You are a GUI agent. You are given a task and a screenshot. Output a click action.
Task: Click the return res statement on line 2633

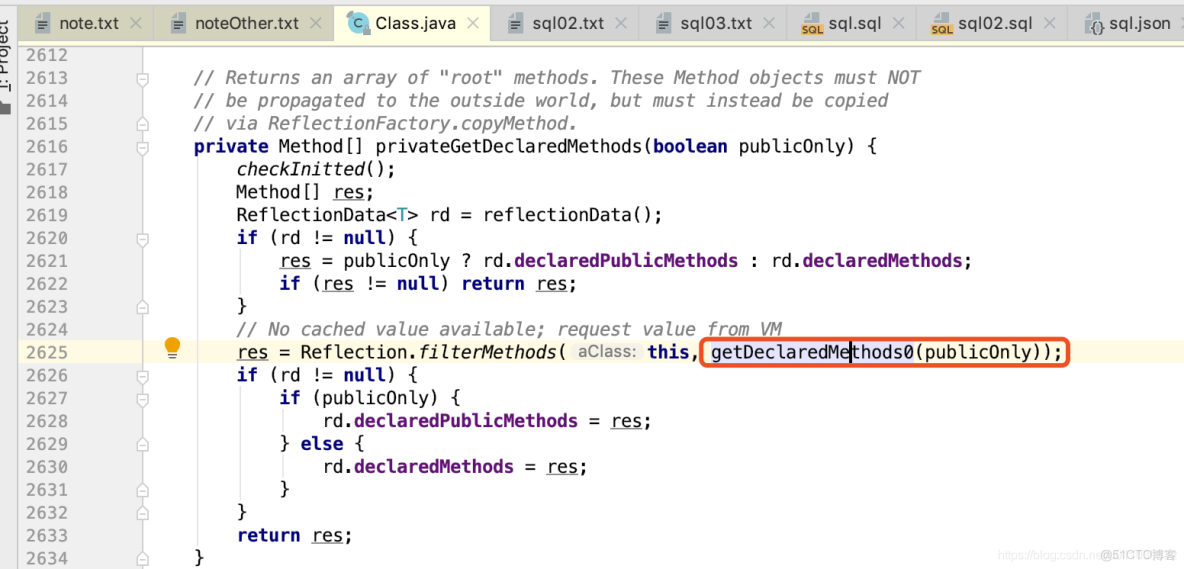tap(294, 535)
